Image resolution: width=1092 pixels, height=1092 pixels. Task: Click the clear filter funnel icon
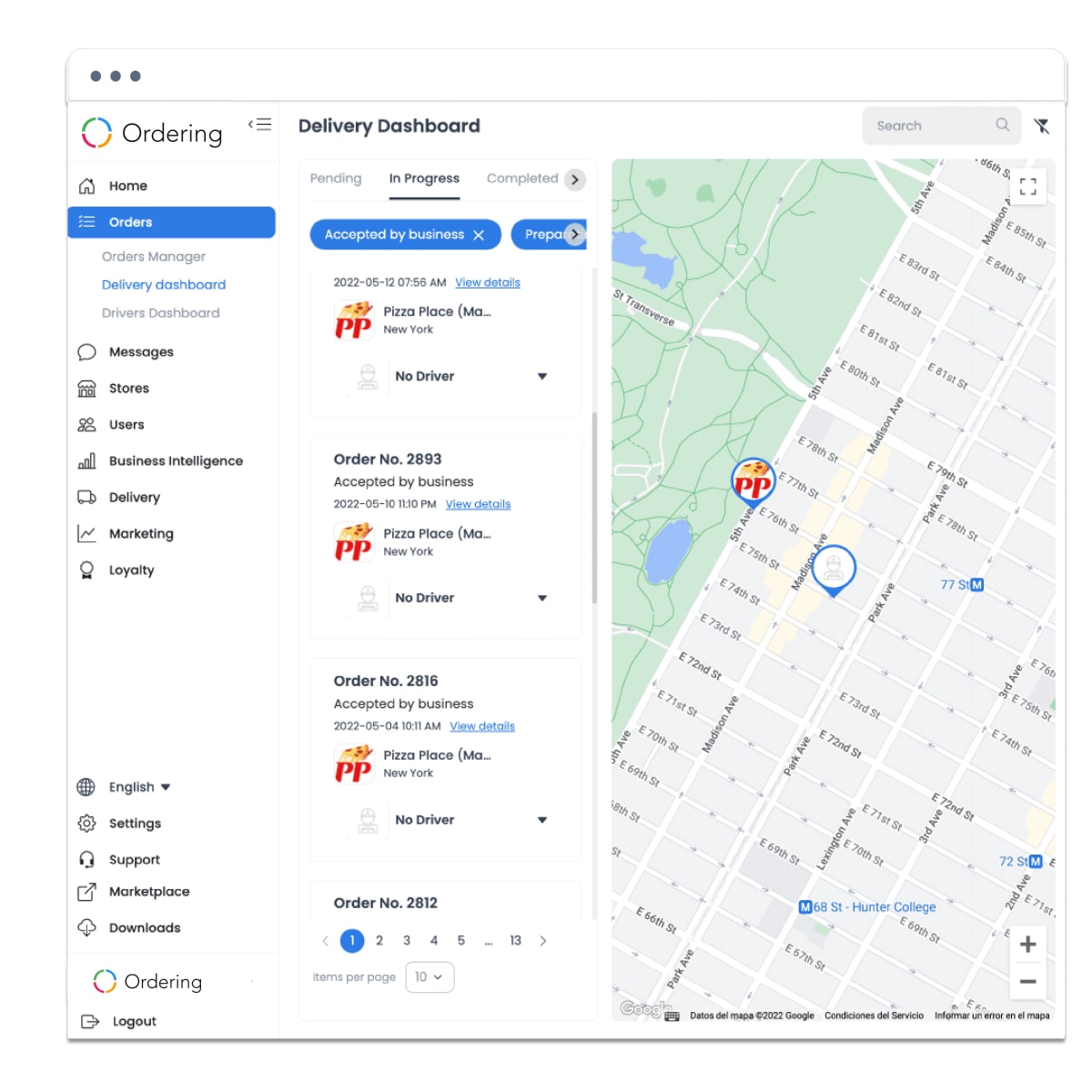click(1042, 126)
